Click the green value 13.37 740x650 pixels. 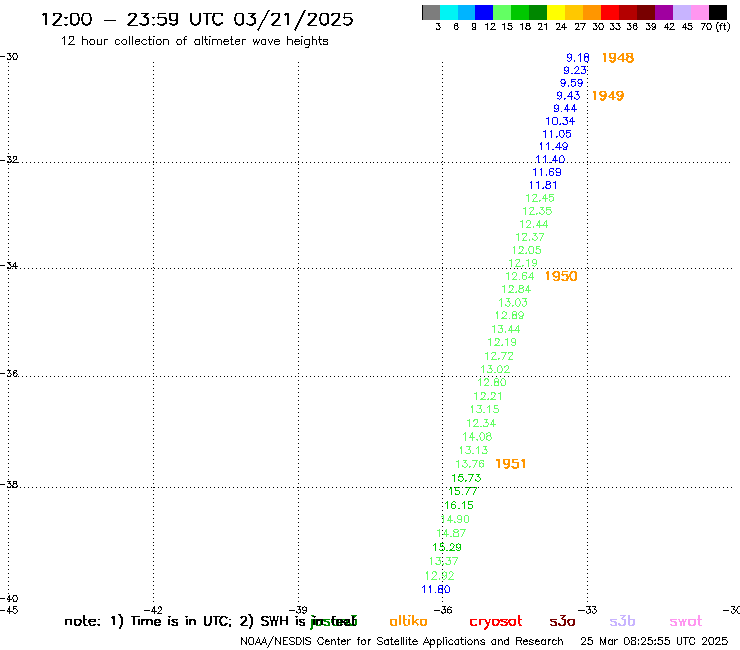coord(444,561)
